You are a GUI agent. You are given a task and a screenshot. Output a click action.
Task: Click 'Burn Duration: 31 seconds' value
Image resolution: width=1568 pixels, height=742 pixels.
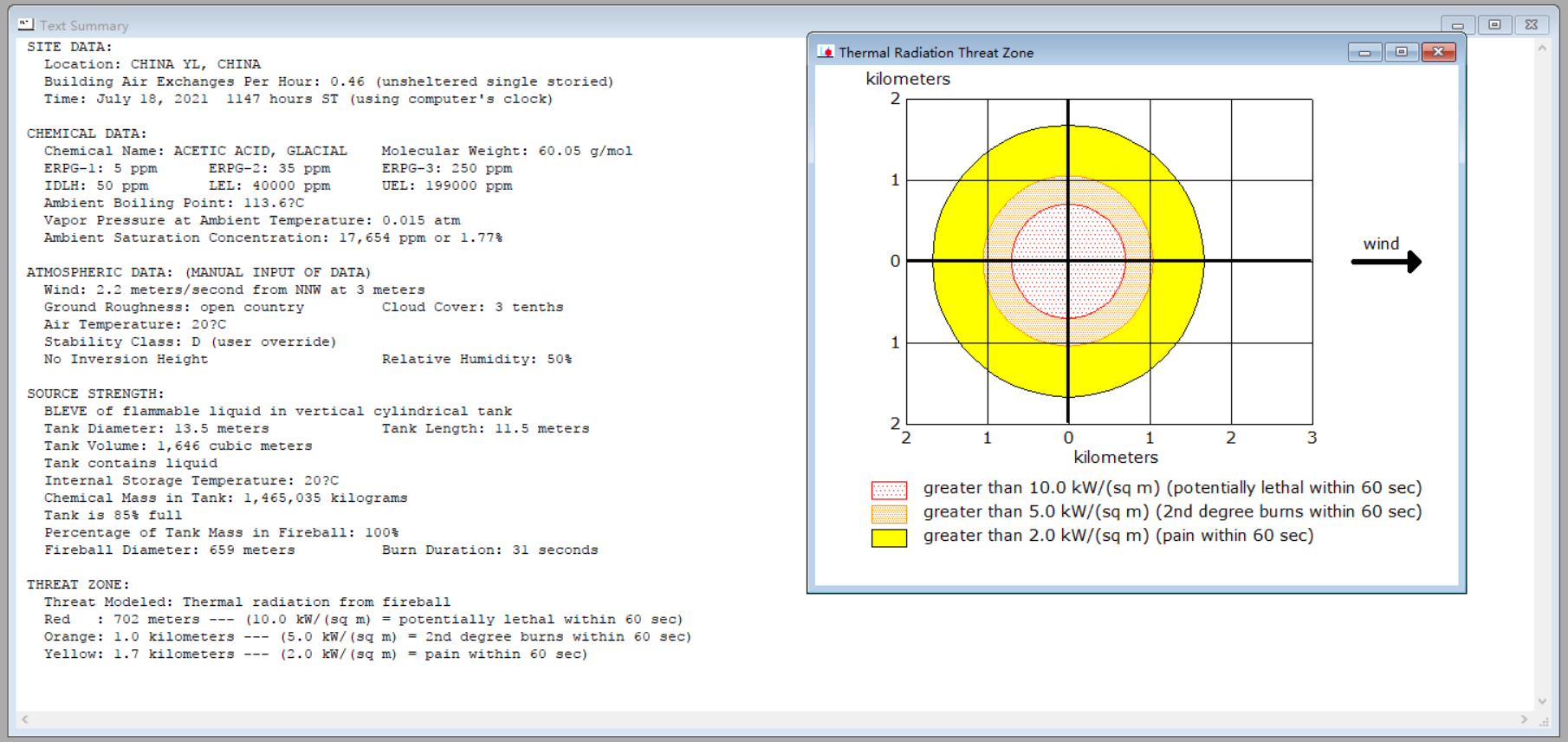[x=490, y=550]
